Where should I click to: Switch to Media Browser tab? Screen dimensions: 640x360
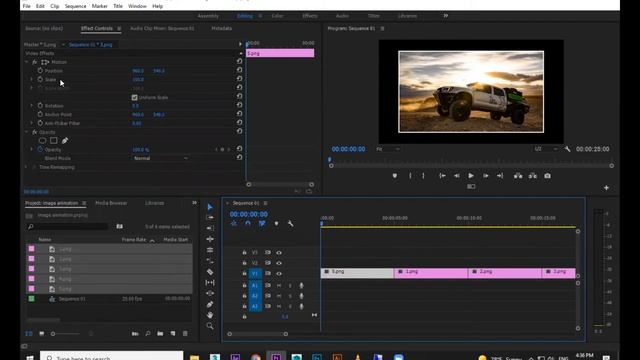pyautogui.click(x=111, y=203)
